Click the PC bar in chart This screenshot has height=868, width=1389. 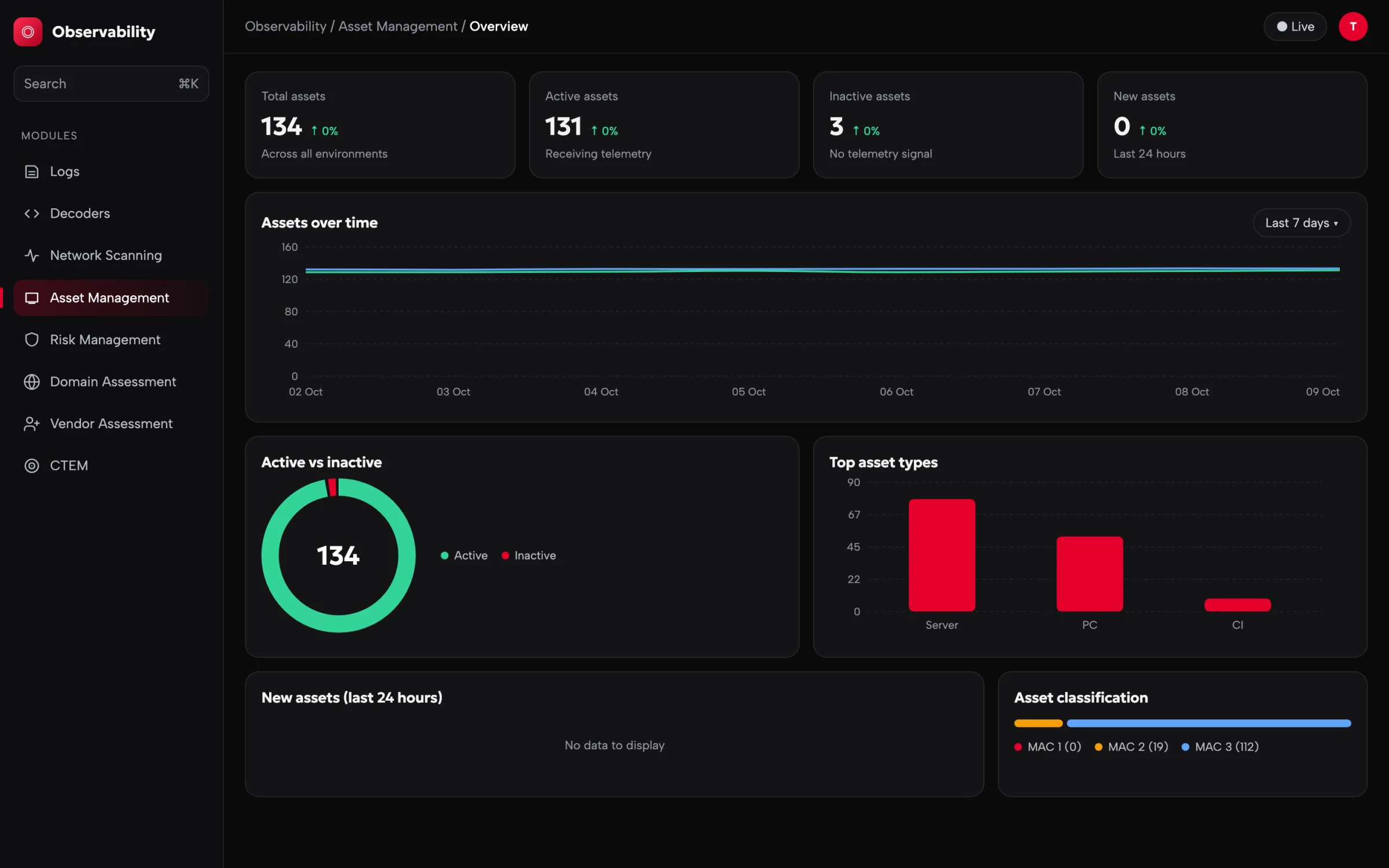1090,574
